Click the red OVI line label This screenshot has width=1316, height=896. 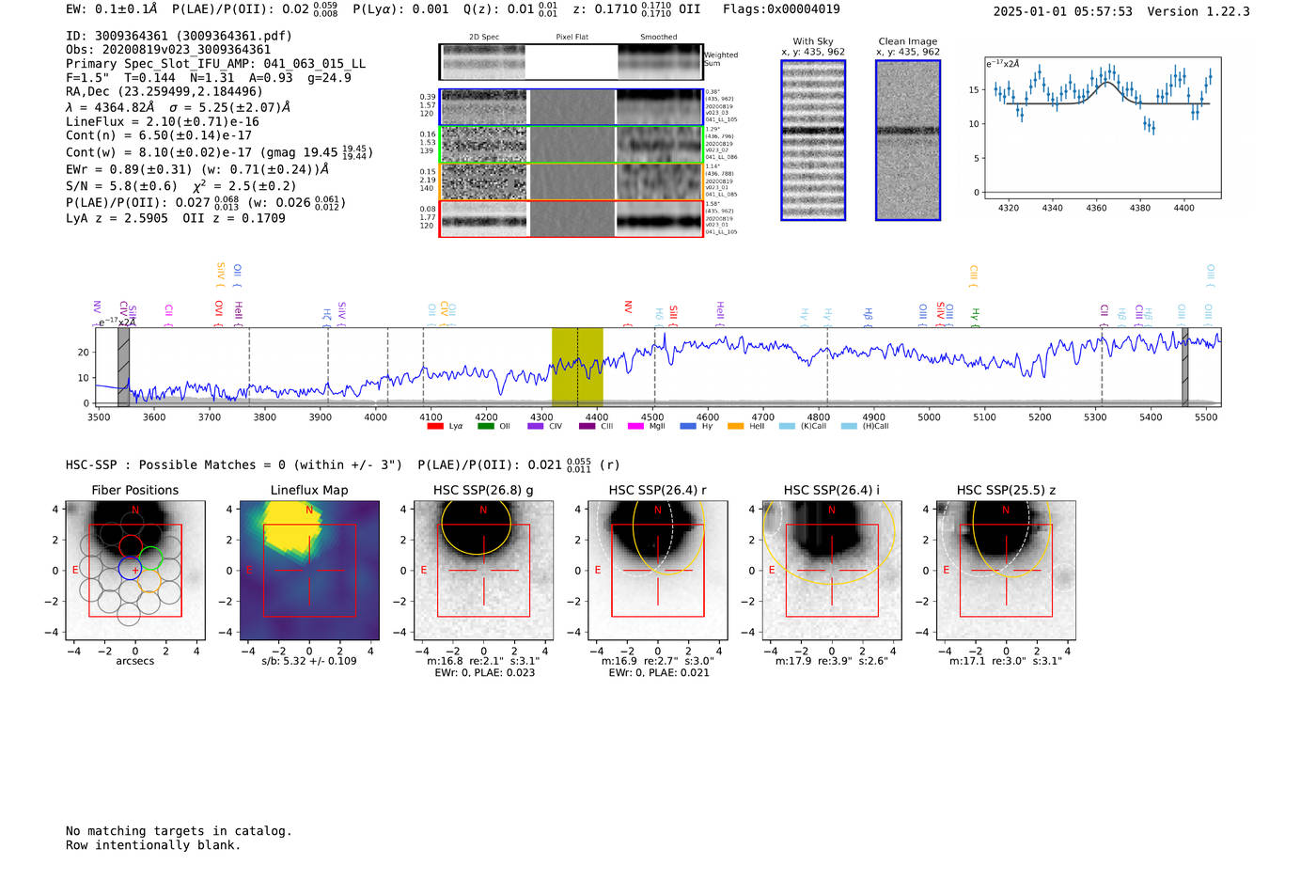coord(218,311)
